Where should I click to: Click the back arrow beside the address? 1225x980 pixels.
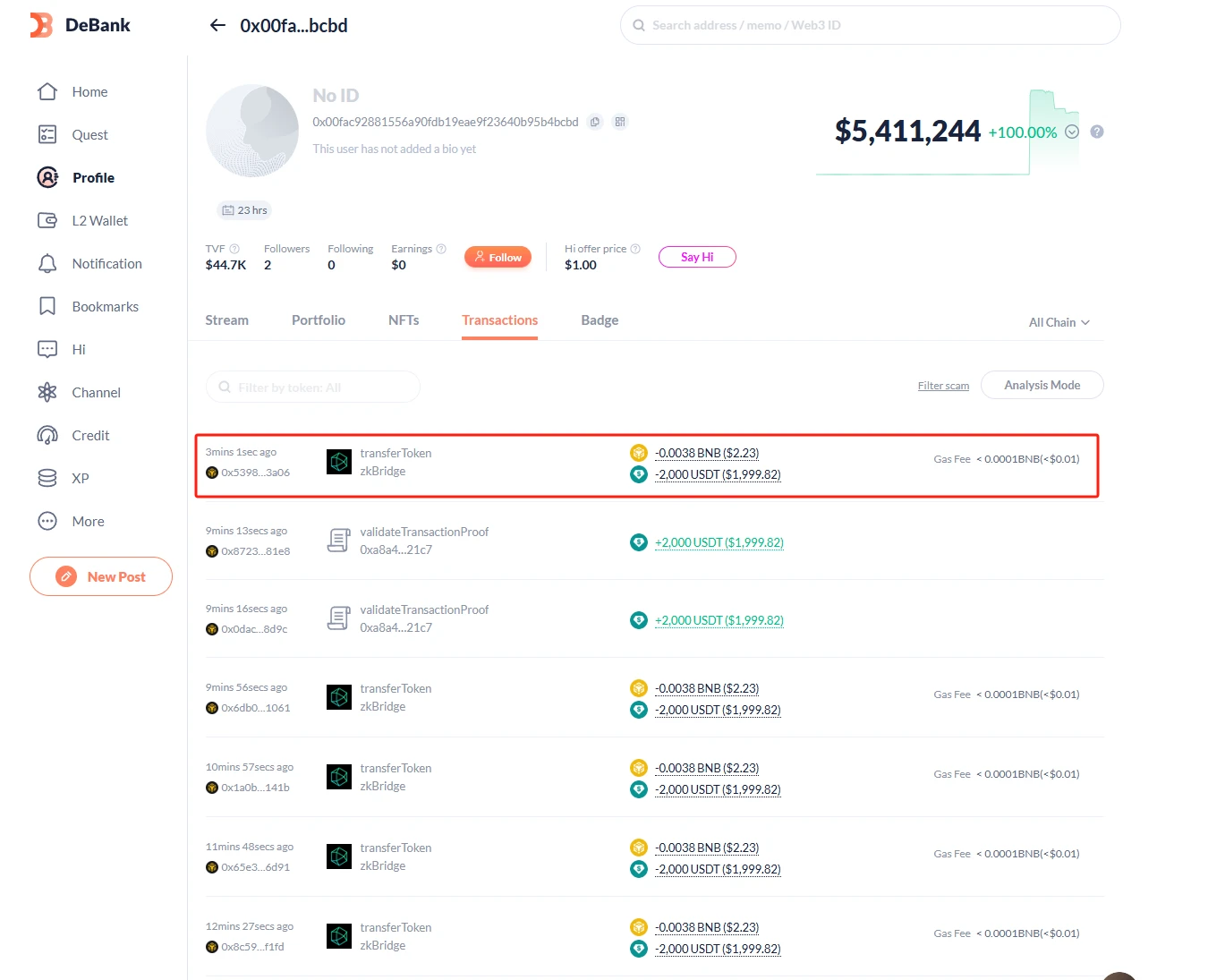[217, 25]
